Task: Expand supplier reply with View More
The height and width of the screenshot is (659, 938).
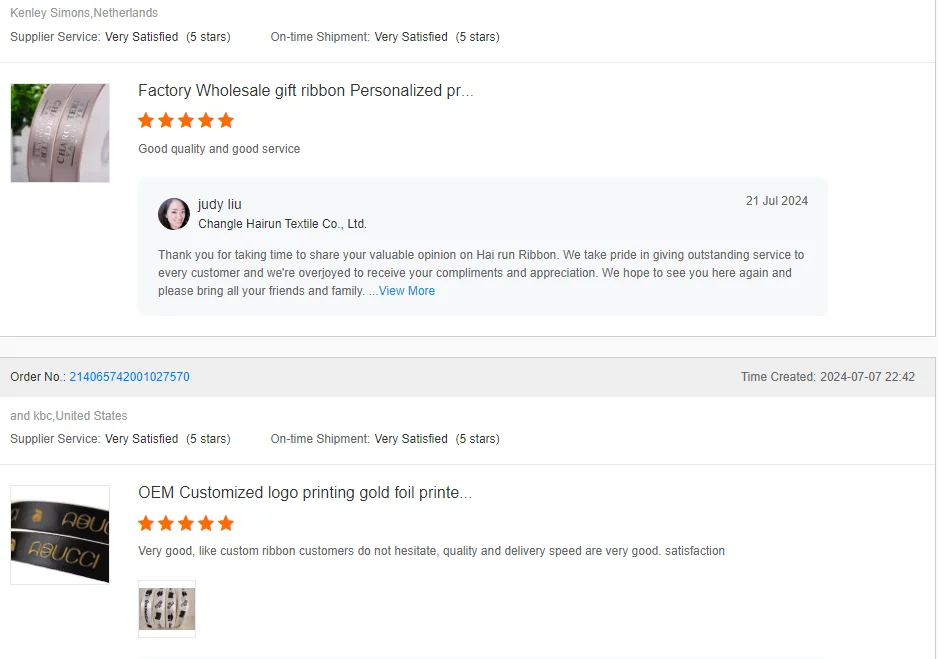Action: tap(406, 291)
